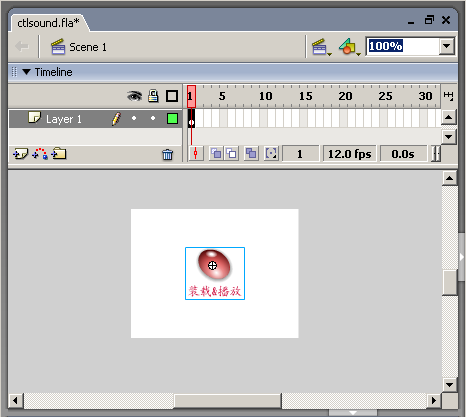Delete layer with trash icon

[x=167, y=154]
